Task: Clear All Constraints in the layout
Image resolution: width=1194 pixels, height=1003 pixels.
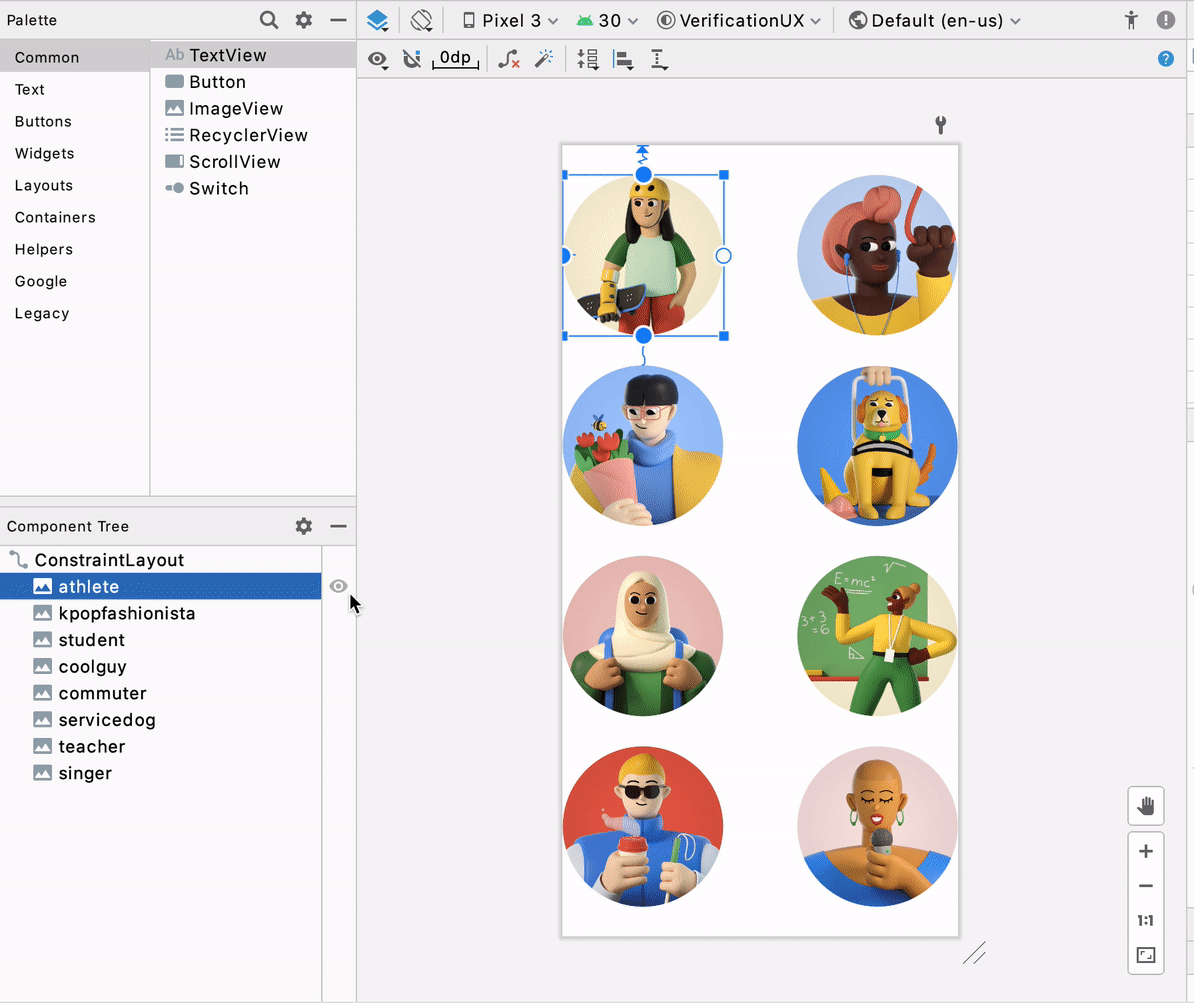Action: 508,58
